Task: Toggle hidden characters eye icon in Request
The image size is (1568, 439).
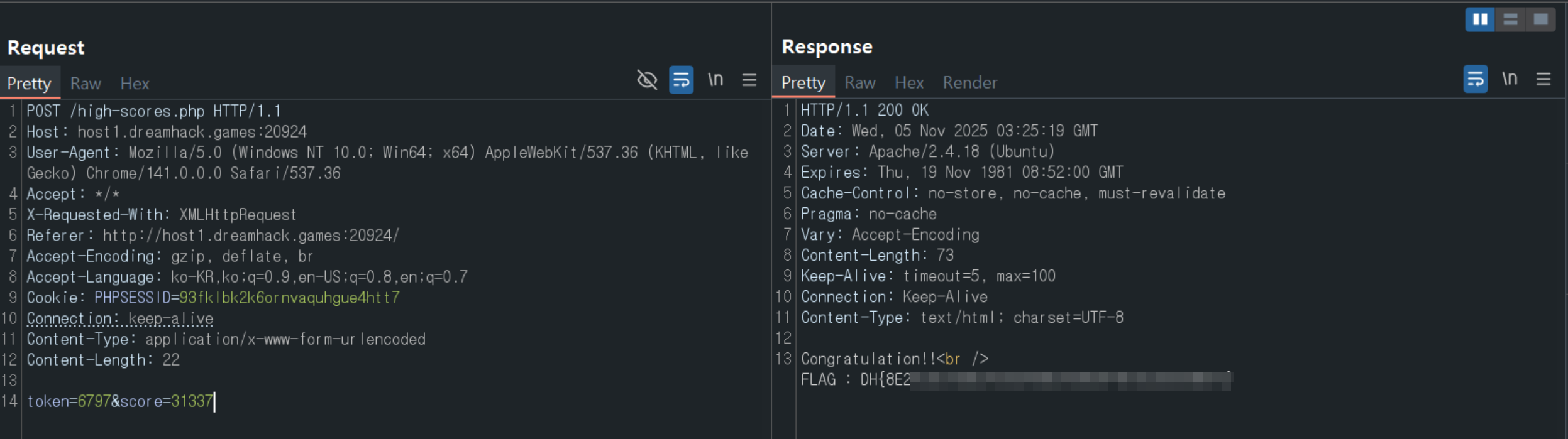Action: coord(647,80)
